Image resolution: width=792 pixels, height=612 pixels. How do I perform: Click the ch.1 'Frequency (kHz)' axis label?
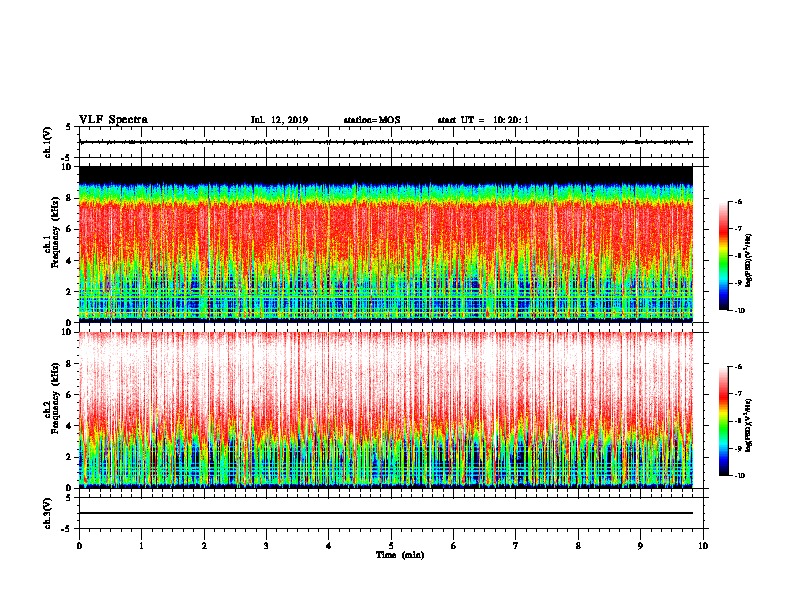click(55, 230)
